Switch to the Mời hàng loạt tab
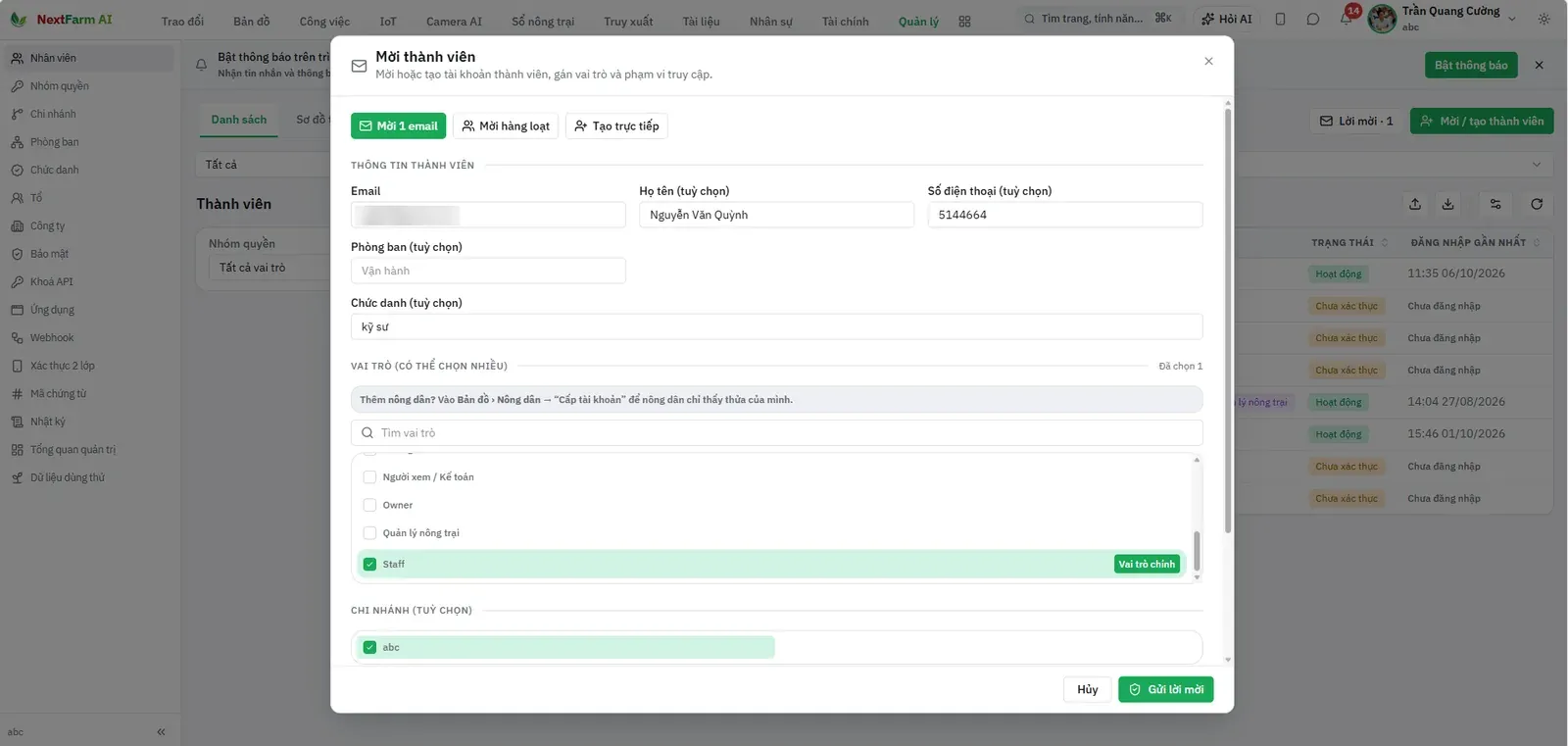 (506, 125)
